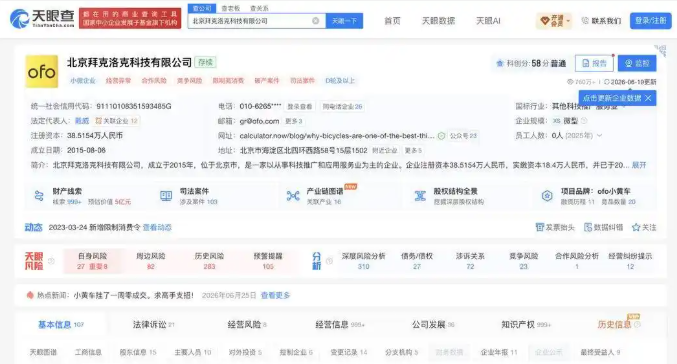Clear the search box with the X icon
677x364 pixels.
click(x=316, y=21)
